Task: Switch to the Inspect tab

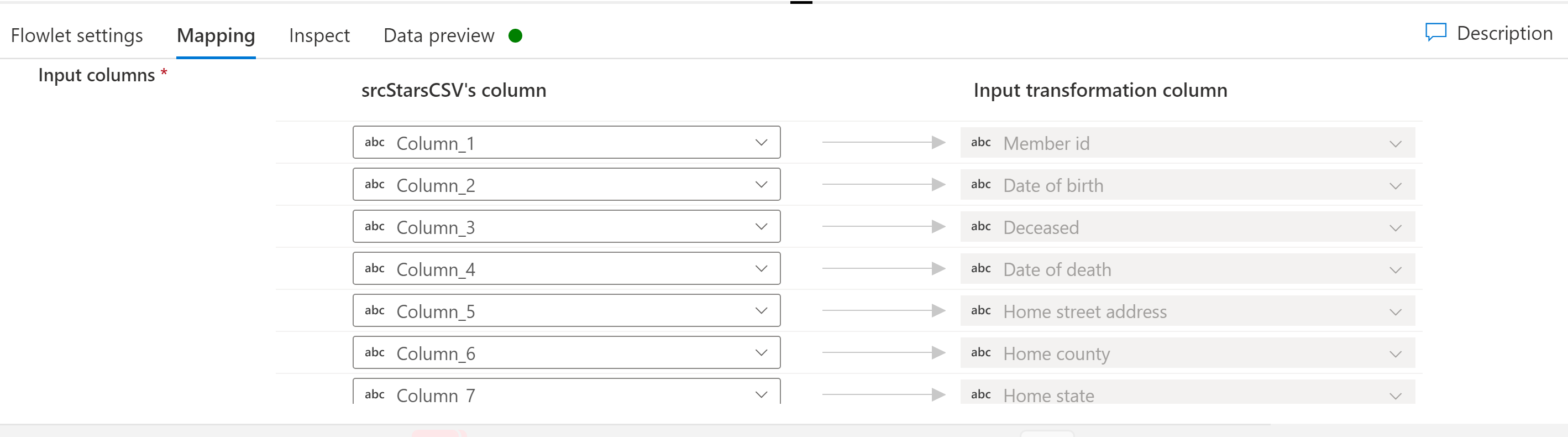Action: tap(319, 35)
